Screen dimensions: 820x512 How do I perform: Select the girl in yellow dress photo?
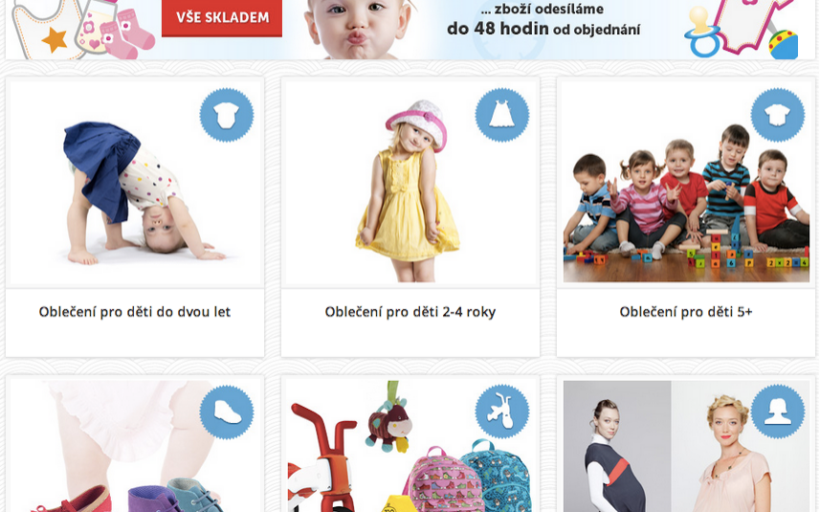tap(410, 183)
